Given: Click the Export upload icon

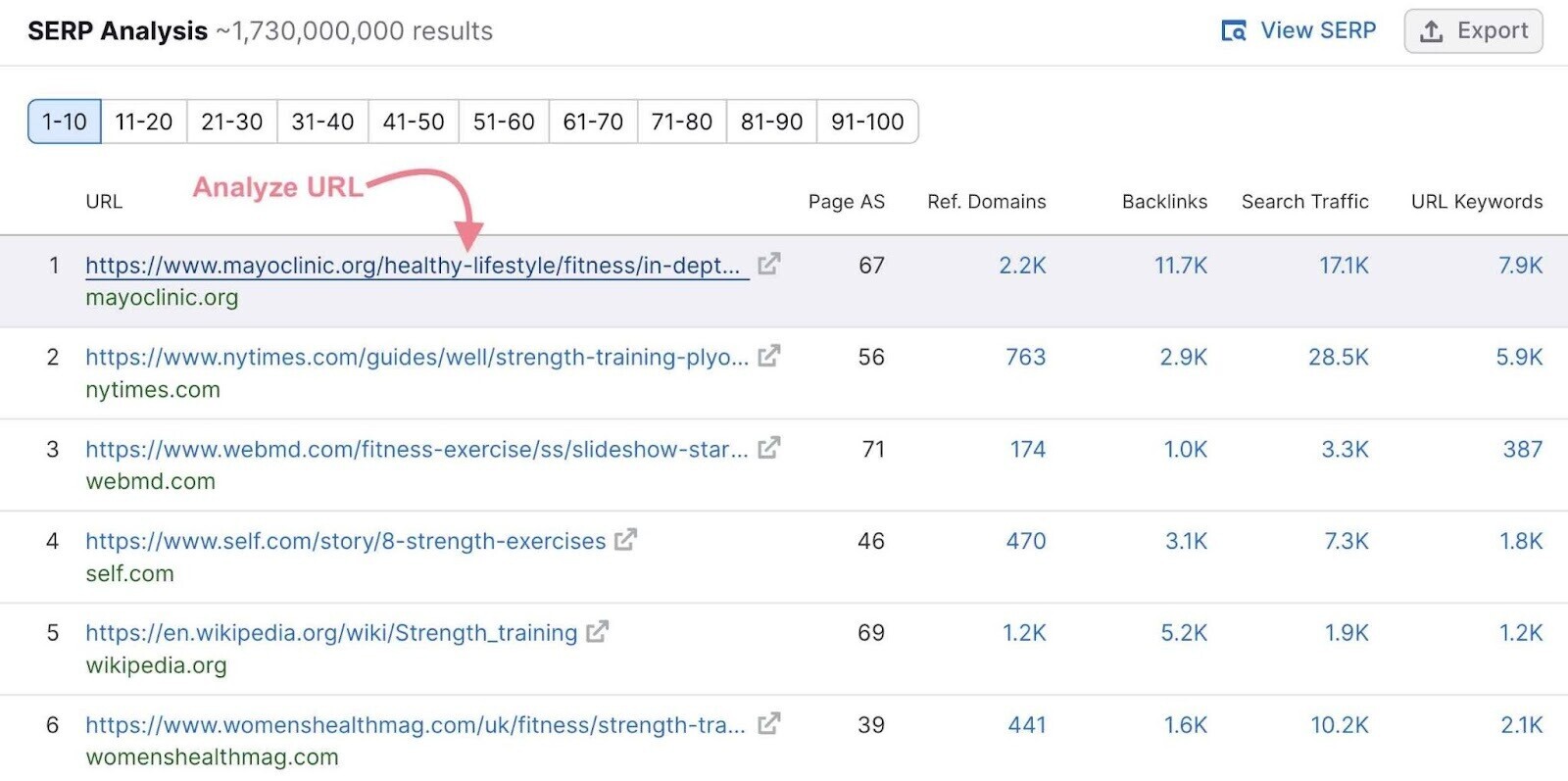Looking at the screenshot, I should 1433,30.
